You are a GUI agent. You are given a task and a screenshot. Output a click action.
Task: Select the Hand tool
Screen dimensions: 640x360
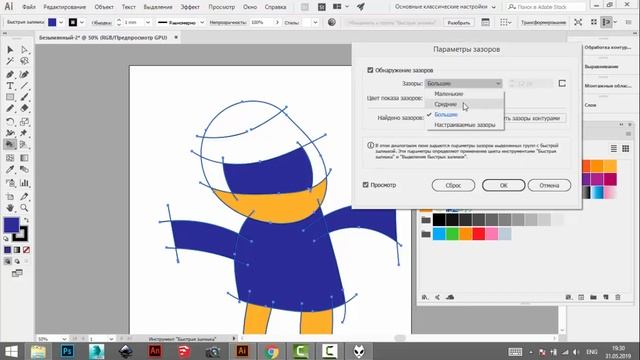pyautogui.click(x=10, y=208)
